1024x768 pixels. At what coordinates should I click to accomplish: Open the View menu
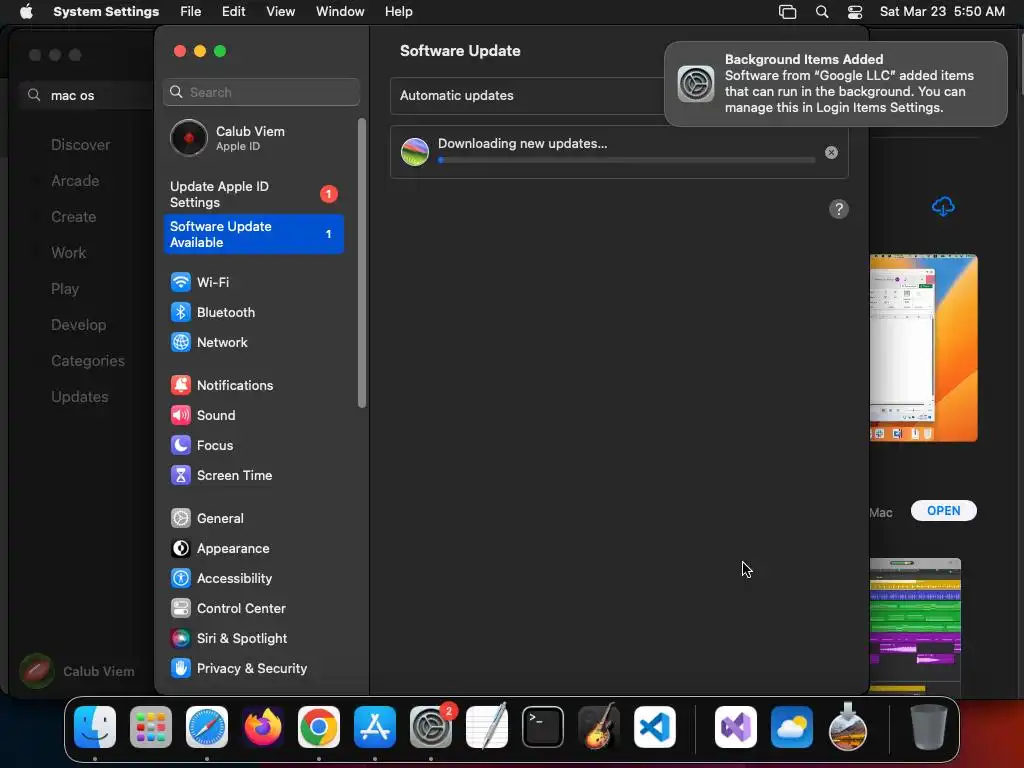pos(281,11)
